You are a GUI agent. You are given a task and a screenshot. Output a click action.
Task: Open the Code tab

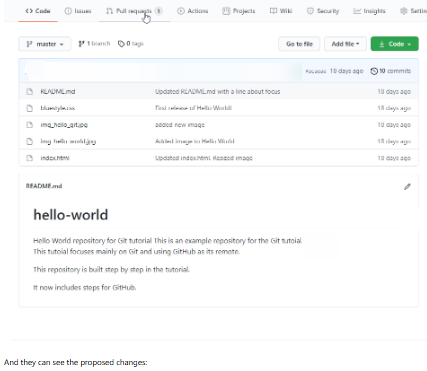click(x=38, y=11)
